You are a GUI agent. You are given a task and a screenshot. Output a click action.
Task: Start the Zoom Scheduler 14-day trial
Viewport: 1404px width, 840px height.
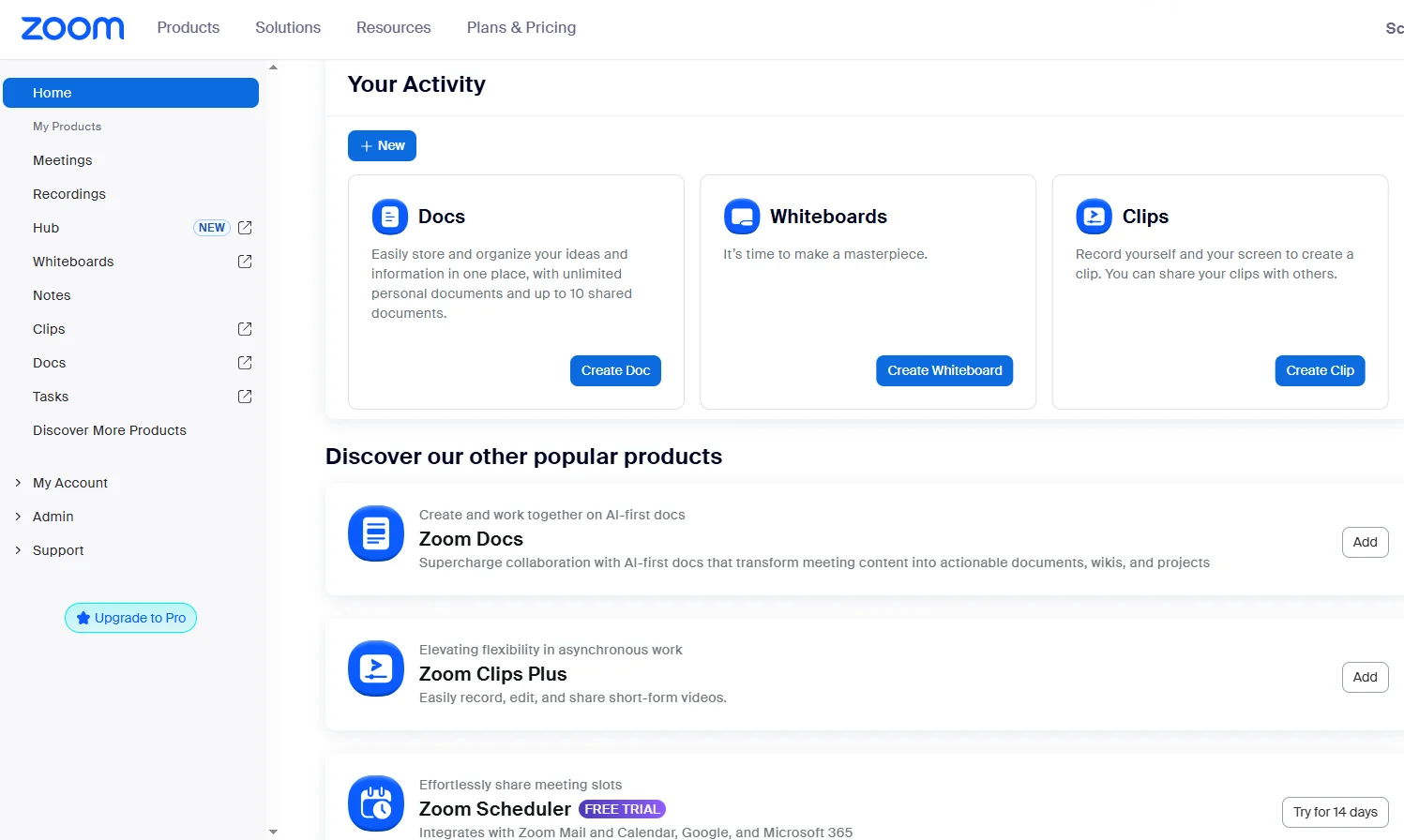(1335, 812)
